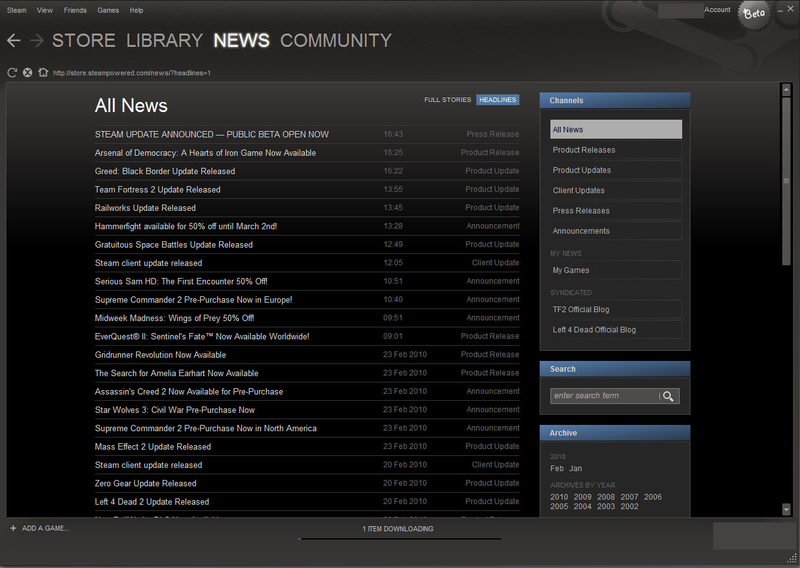Open the 2003 yearly archive
The width and height of the screenshot is (800, 568).
pos(606,507)
